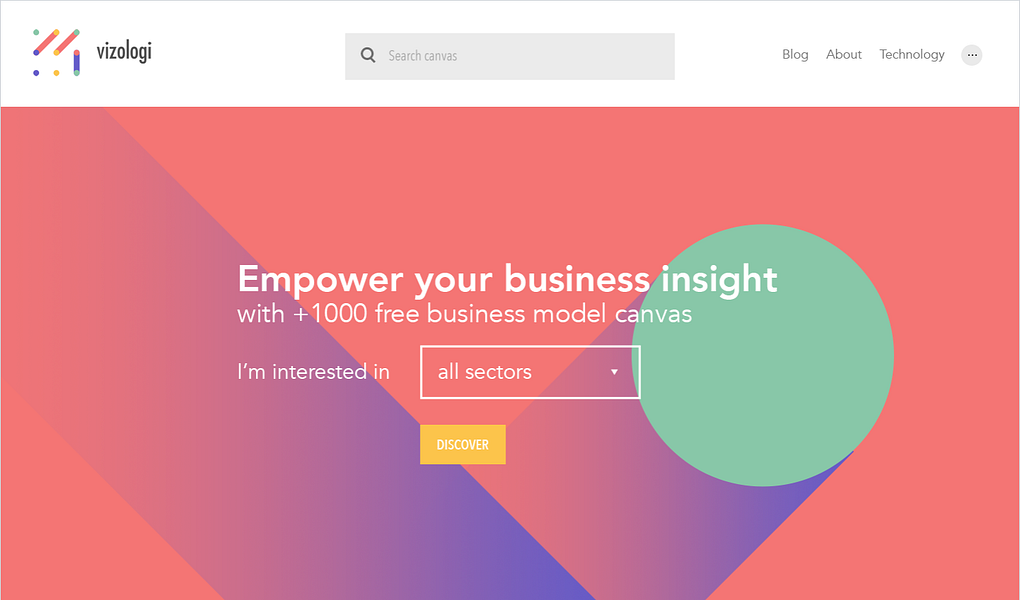
Task: Open the Blog page
Action: tap(795, 55)
